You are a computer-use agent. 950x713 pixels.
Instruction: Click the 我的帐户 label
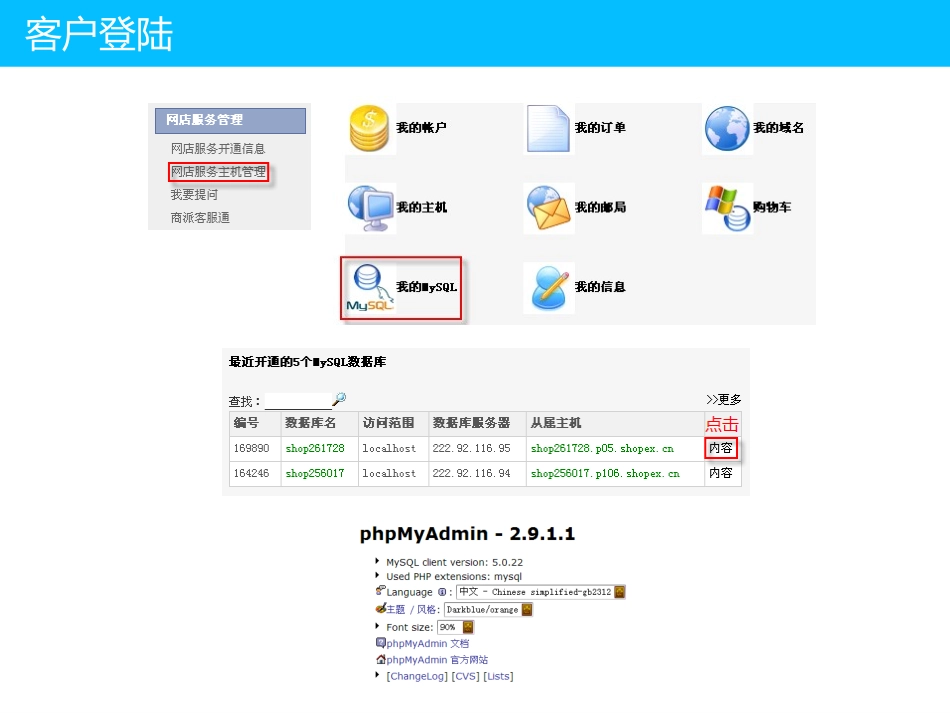(x=421, y=128)
